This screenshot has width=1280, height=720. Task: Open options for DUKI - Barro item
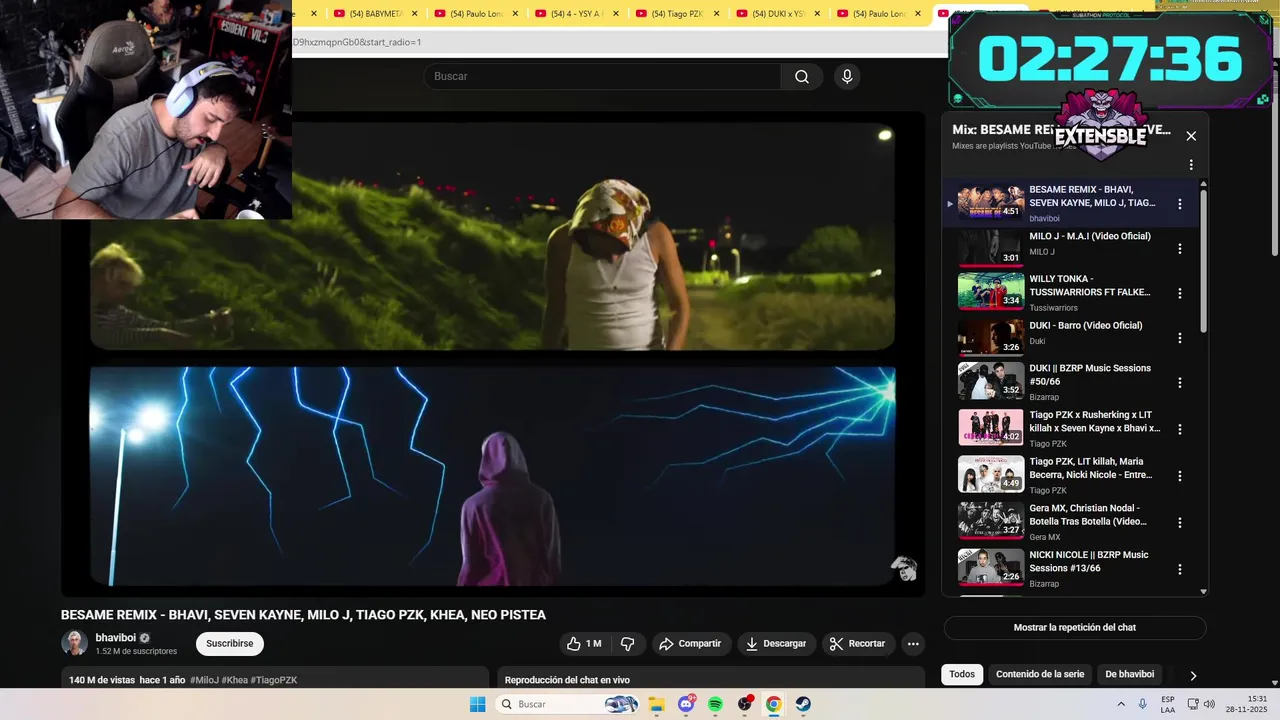pyautogui.click(x=1180, y=338)
